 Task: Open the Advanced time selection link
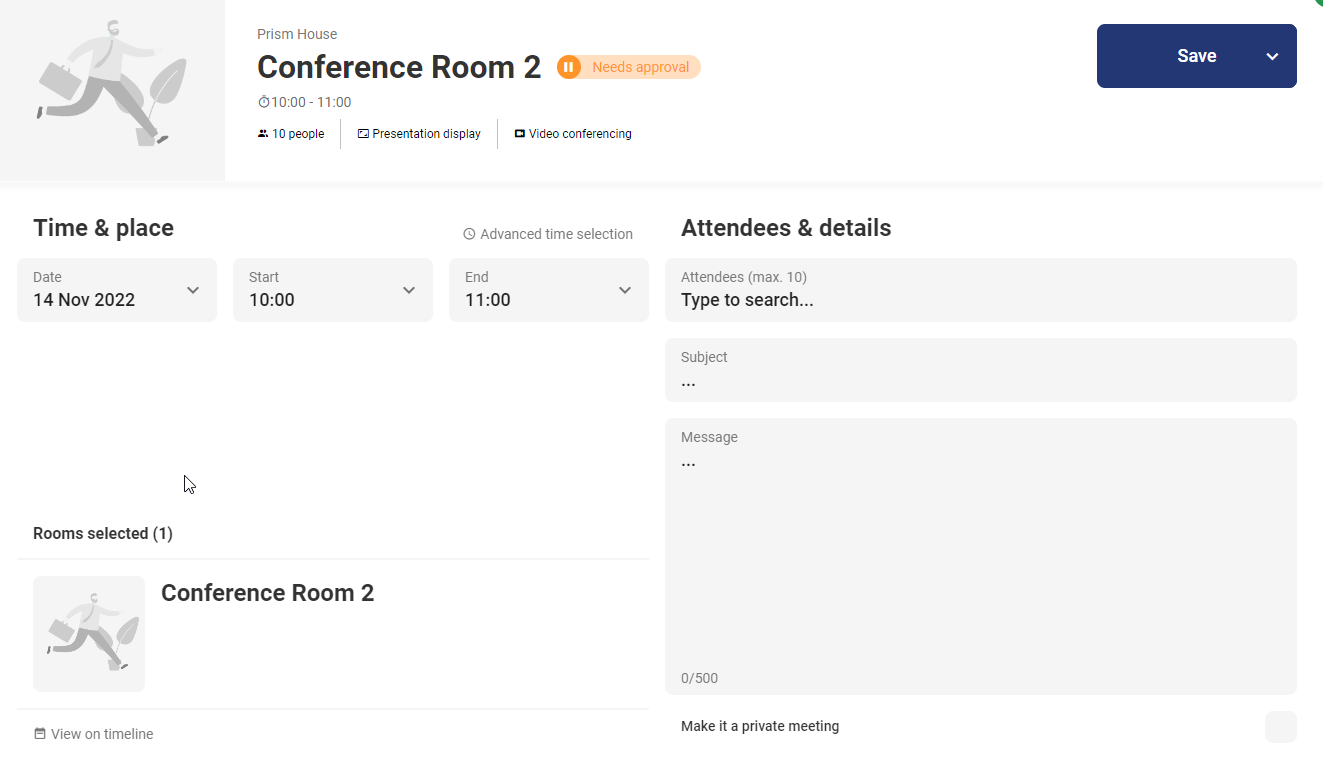coord(556,234)
